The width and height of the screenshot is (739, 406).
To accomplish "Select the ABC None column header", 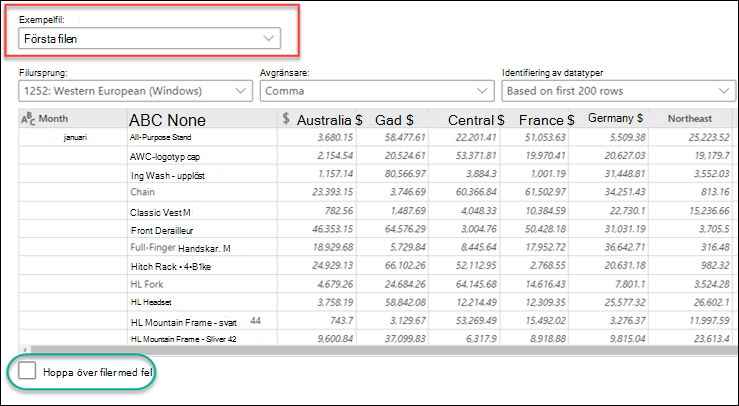I will click(202, 119).
